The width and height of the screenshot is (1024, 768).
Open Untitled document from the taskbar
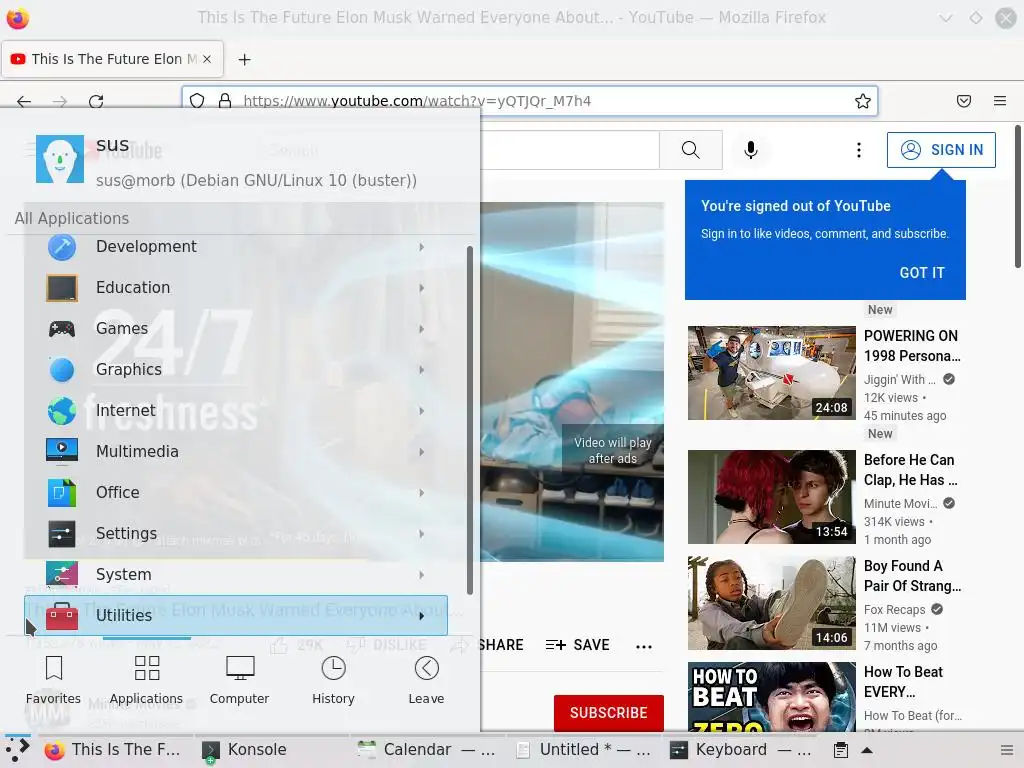pyautogui.click(x=583, y=750)
